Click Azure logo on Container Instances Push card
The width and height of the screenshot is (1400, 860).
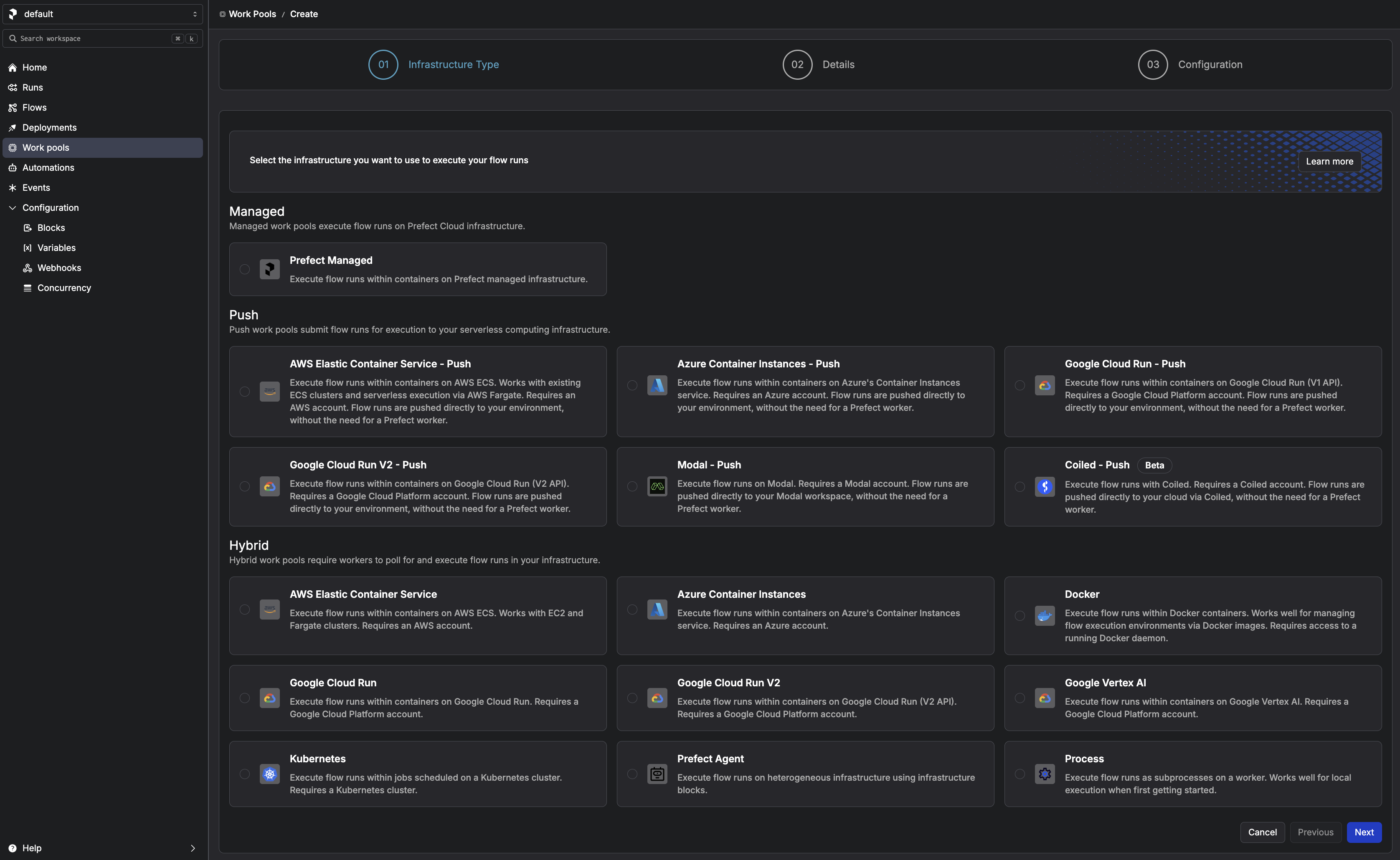point(657,385)
